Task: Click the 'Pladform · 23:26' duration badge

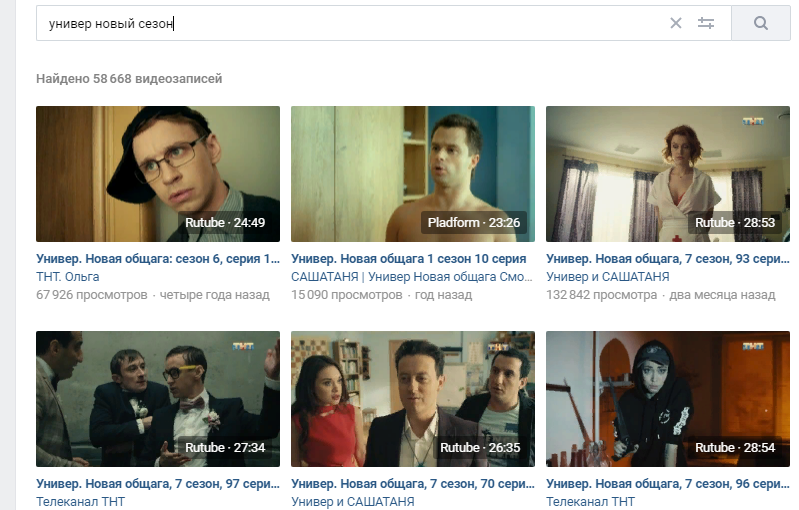Action: (x=474, y=223)
